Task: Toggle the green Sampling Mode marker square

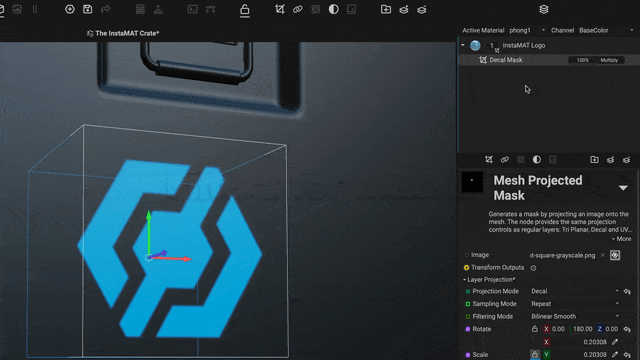Action: pos(468,304)
